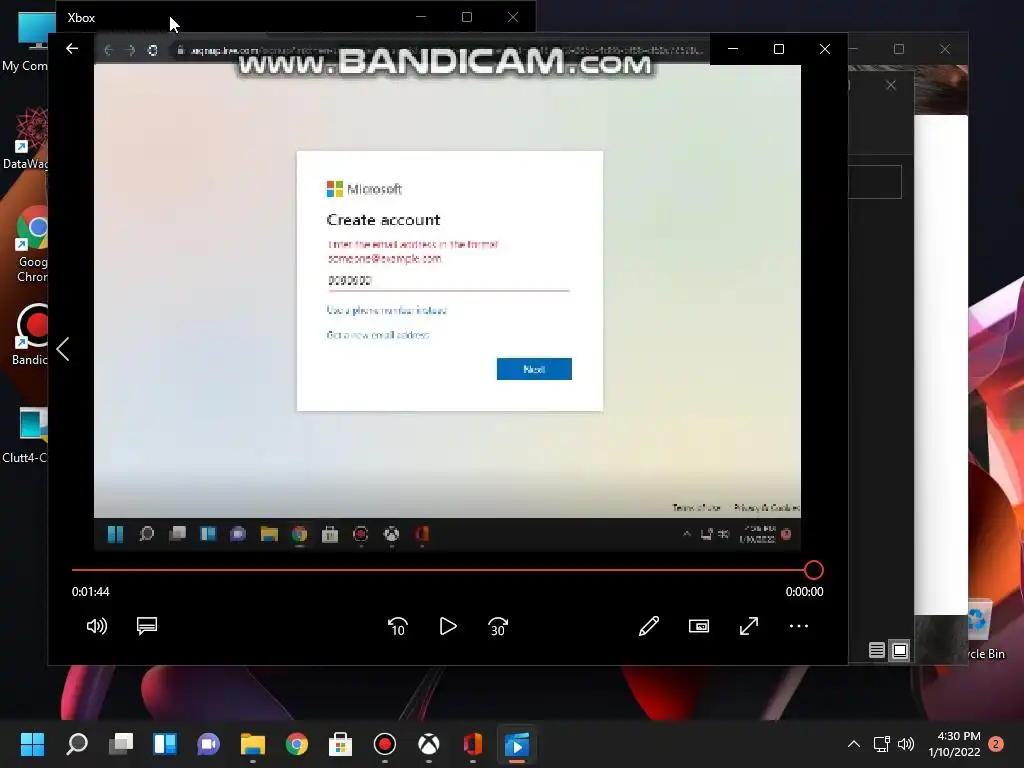Open Office from the taskbar

[x=473, y=744]
